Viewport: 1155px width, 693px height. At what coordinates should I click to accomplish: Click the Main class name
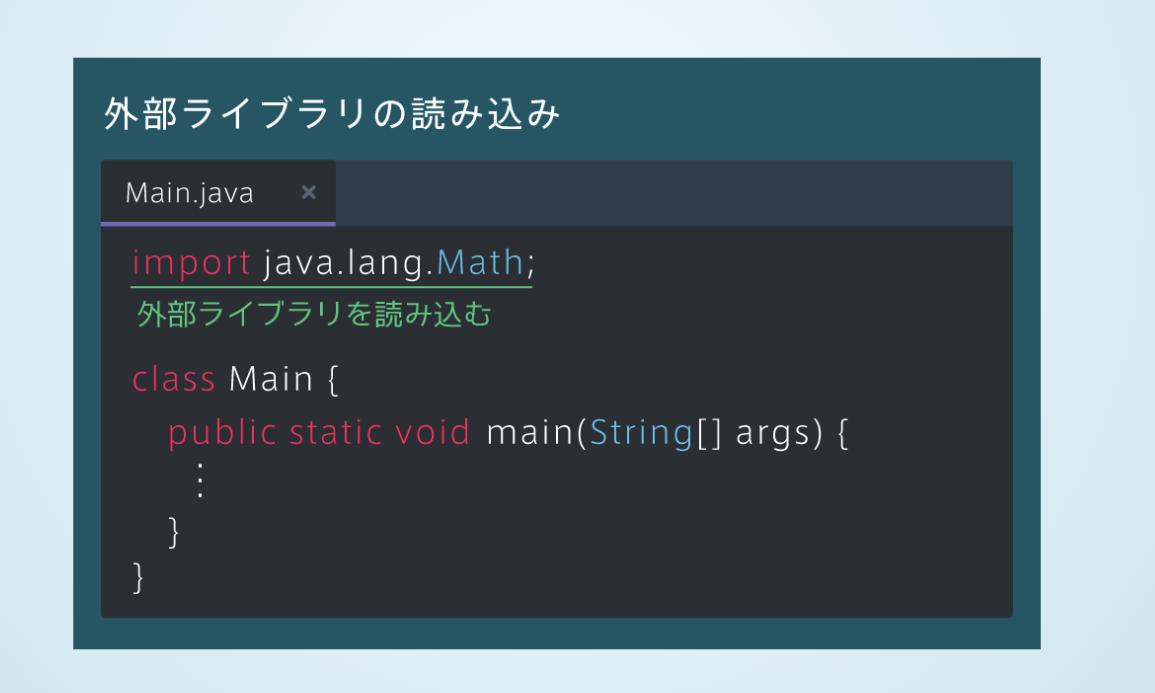click(x=271, y=379)
